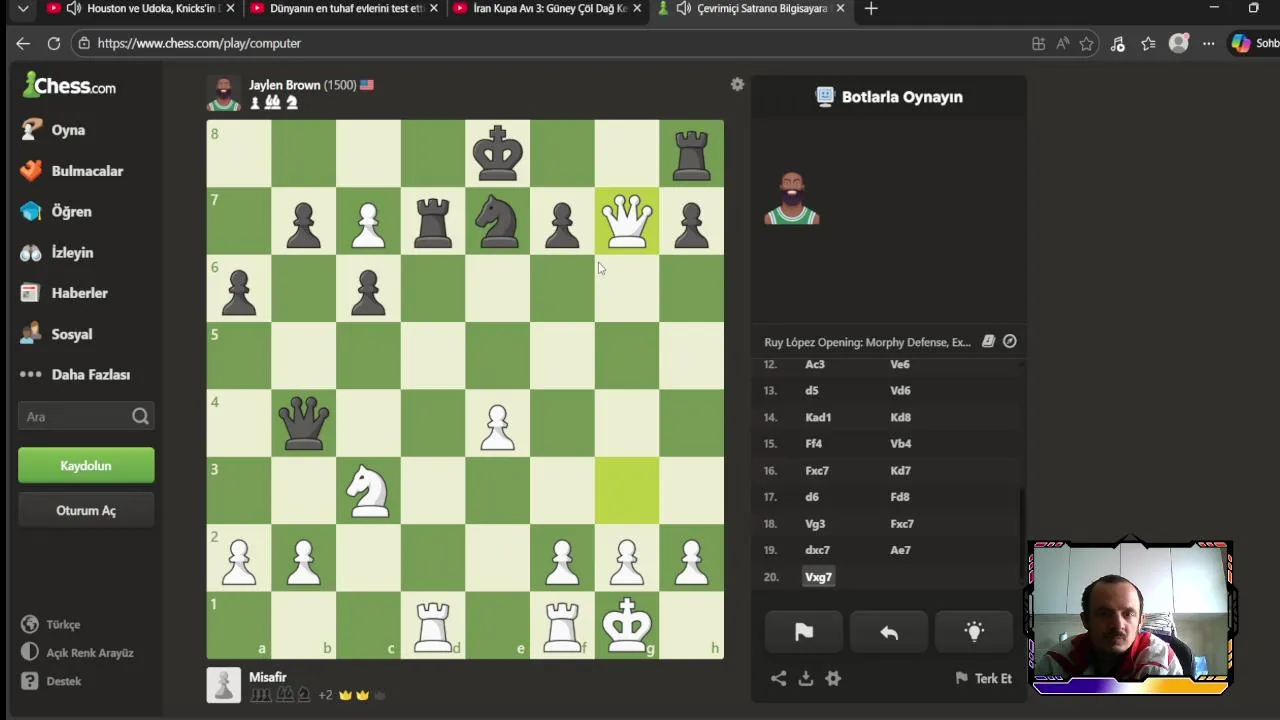Click the white queen on g7
The height and width of the screenshot is (720, 1280).
627,221
